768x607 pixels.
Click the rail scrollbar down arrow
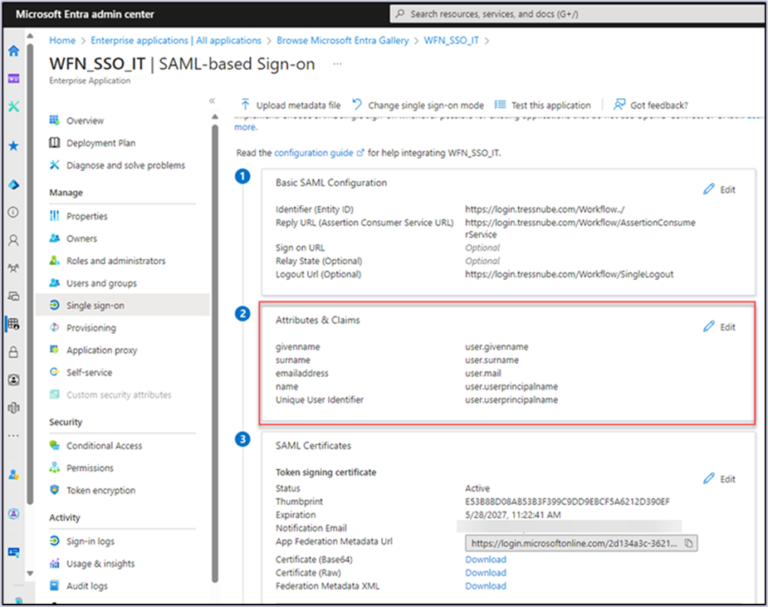(30, 573)
